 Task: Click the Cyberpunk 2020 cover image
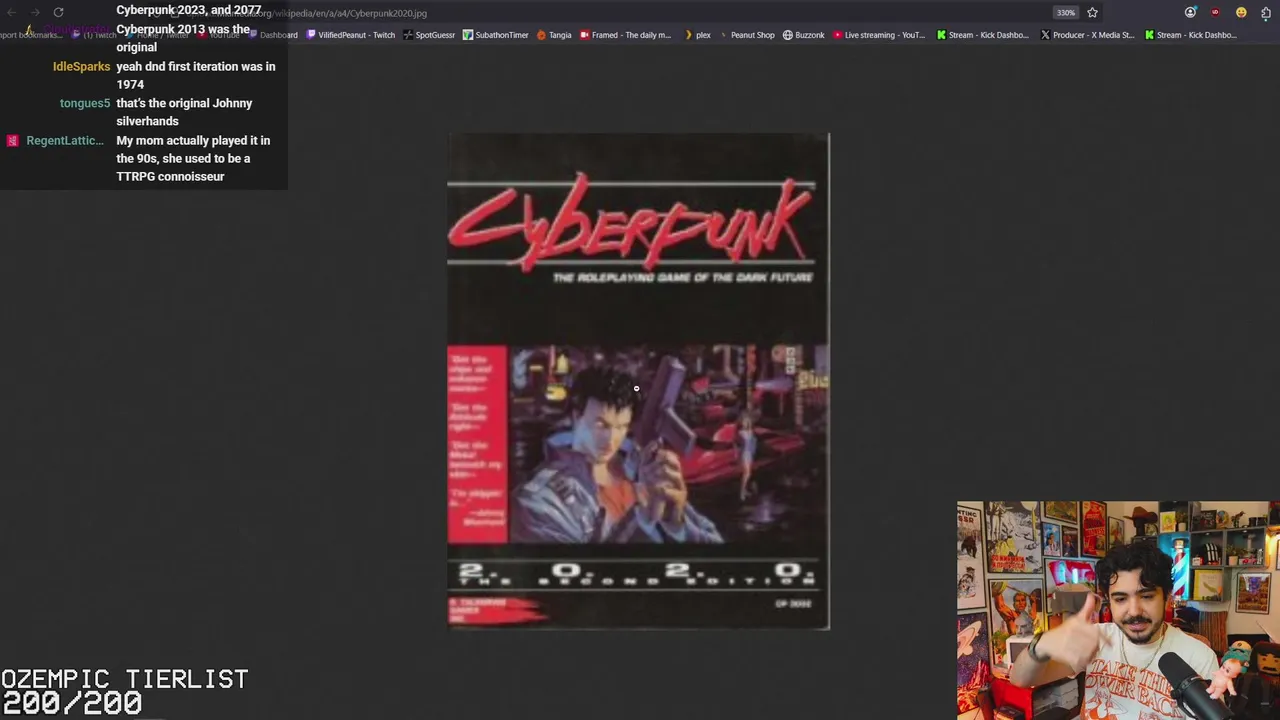coord(638,381)
